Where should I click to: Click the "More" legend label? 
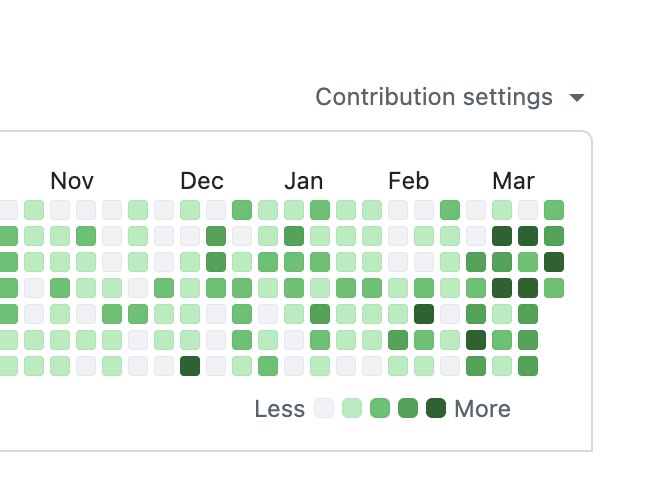tap(482, 408)
